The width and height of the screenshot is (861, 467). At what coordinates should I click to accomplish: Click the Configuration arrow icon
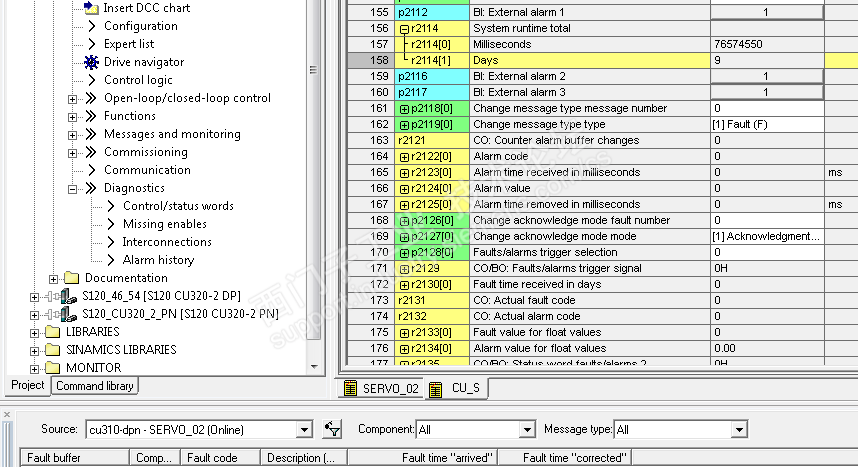click(x=92, y=26)
